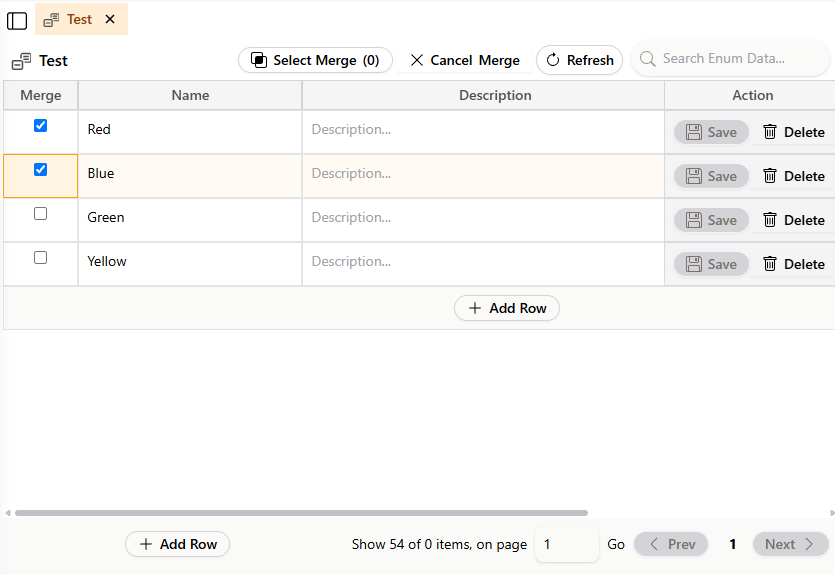
Task: Delete the Green row
Action: click(x=793, y=220)
